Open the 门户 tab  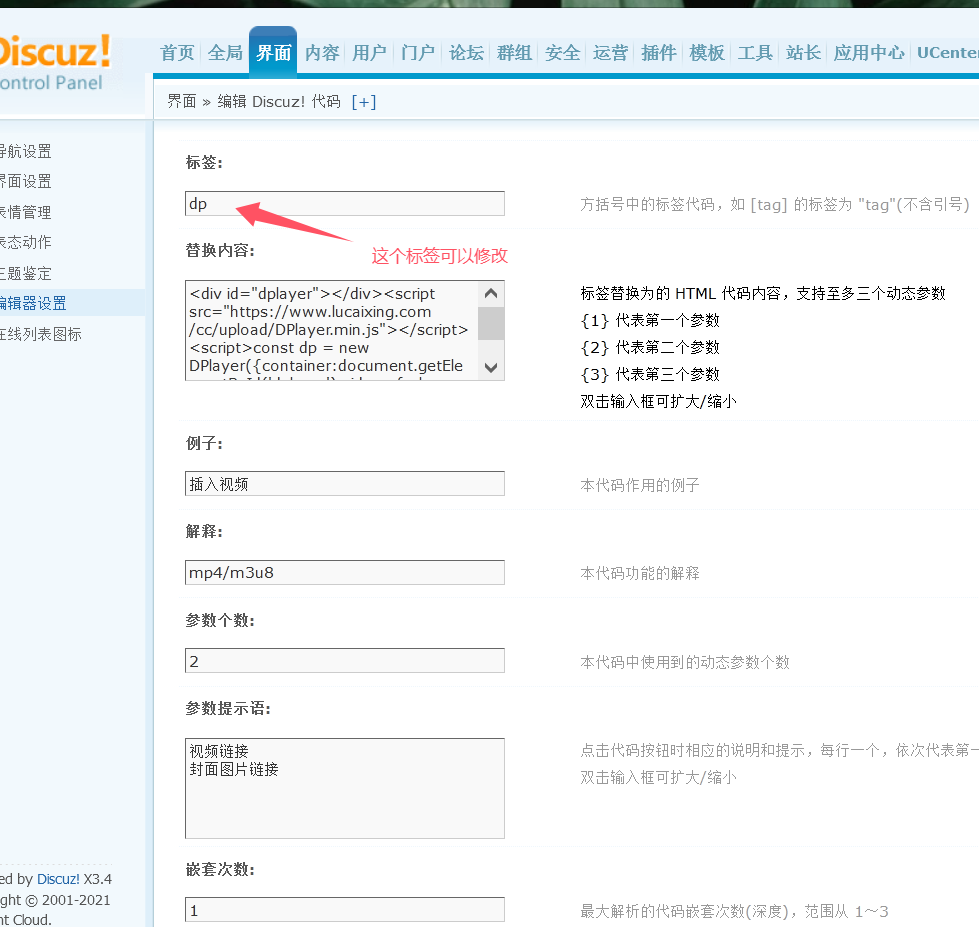coord(418,53)
